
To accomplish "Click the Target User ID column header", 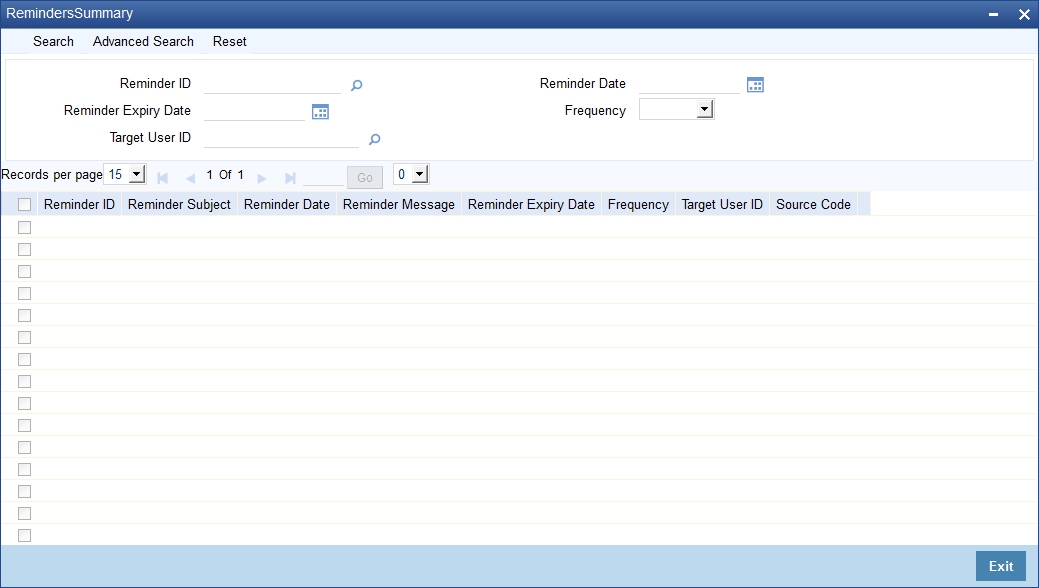I will [722, 204].
